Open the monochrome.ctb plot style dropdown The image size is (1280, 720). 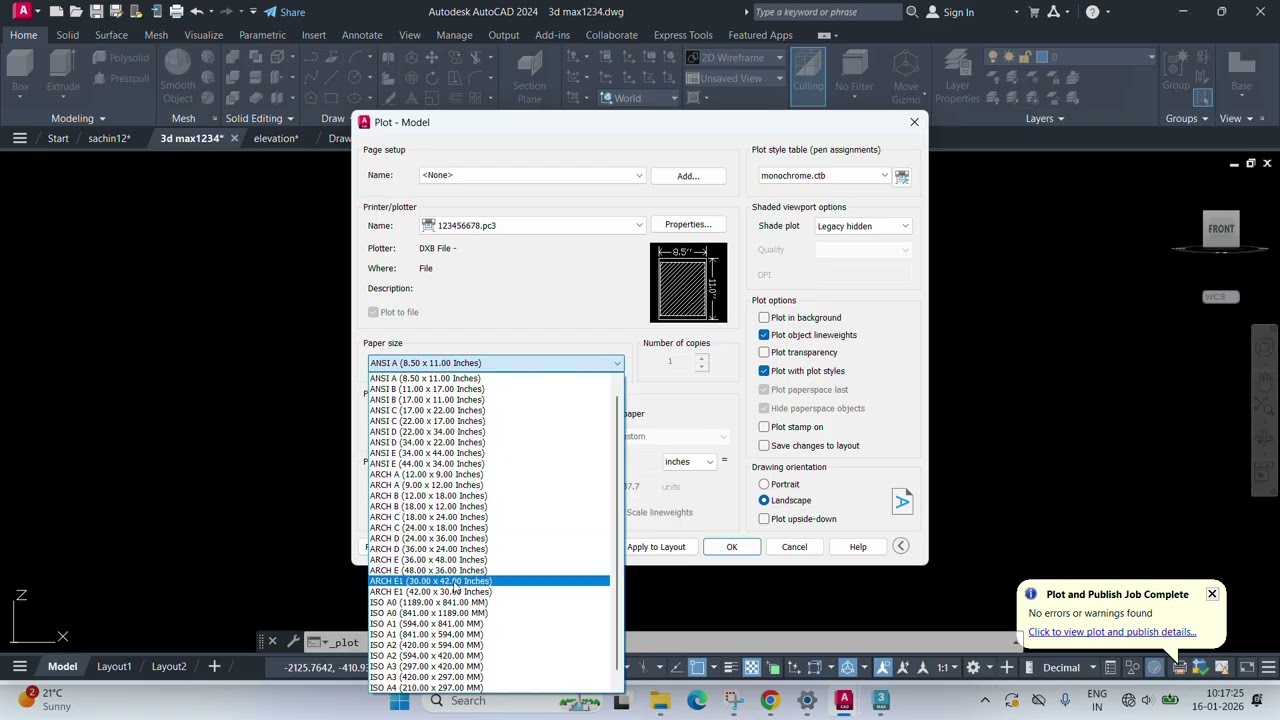pos(824,176)
